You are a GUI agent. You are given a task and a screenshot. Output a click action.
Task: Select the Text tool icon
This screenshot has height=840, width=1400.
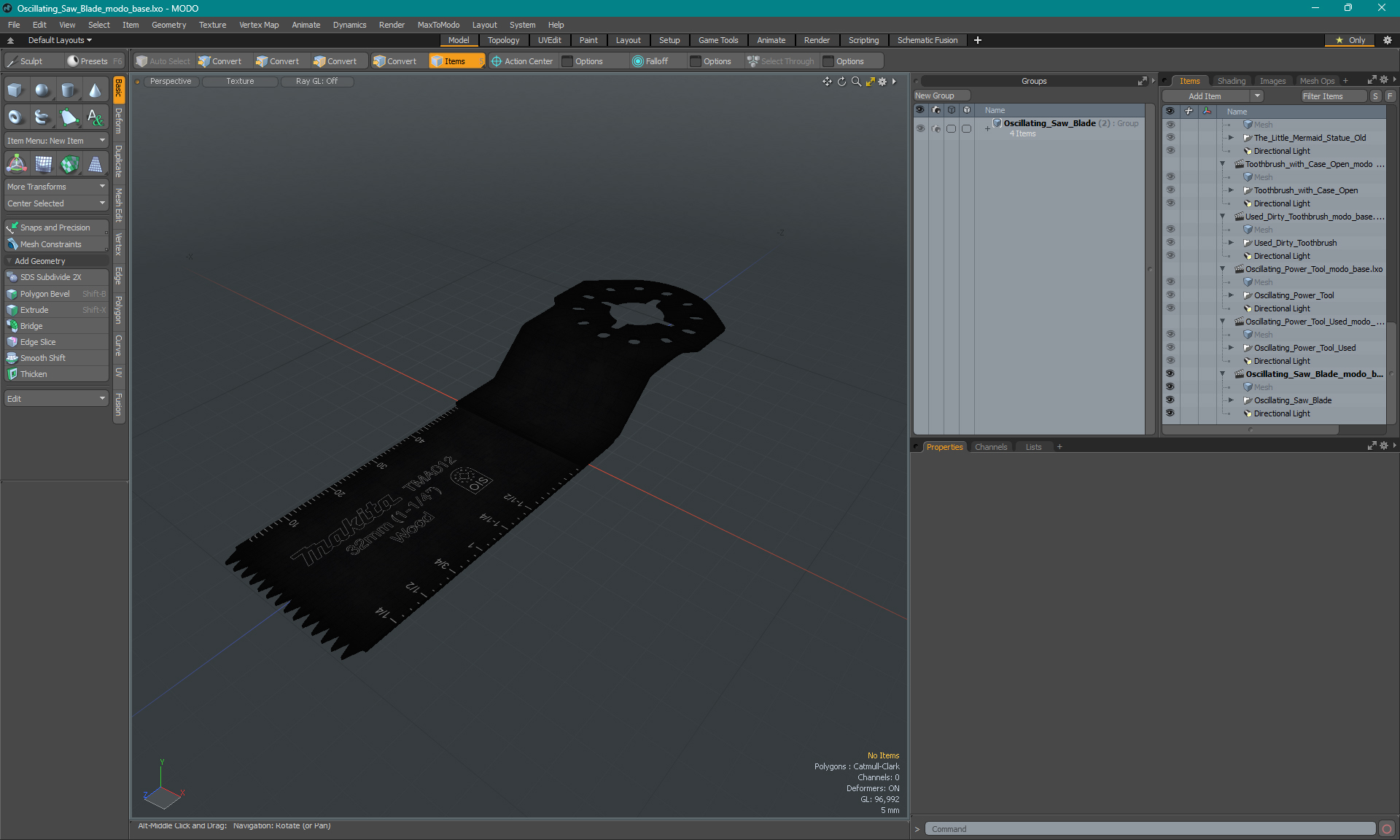[x=96, y=117]
